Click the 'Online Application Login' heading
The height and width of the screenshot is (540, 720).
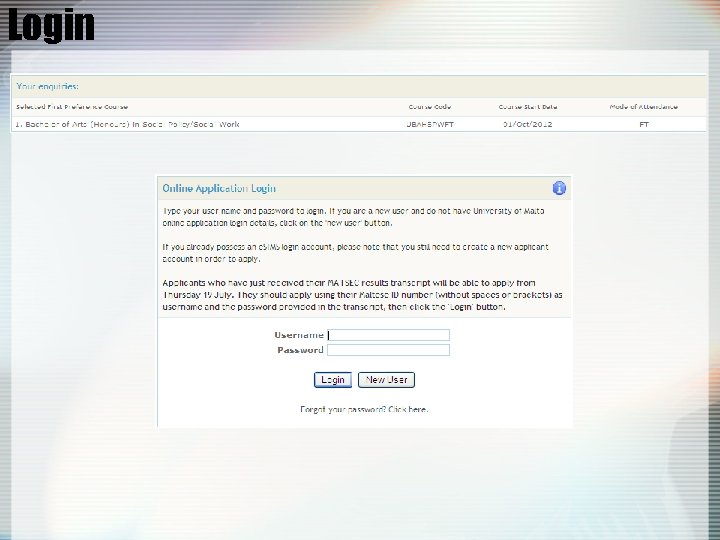click(x=219, y=188)
